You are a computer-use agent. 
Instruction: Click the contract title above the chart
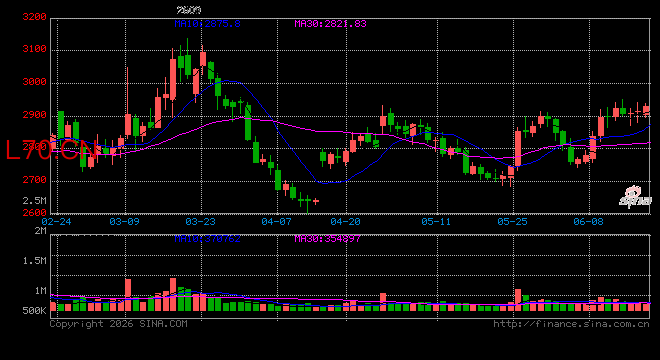coord(189,10)
